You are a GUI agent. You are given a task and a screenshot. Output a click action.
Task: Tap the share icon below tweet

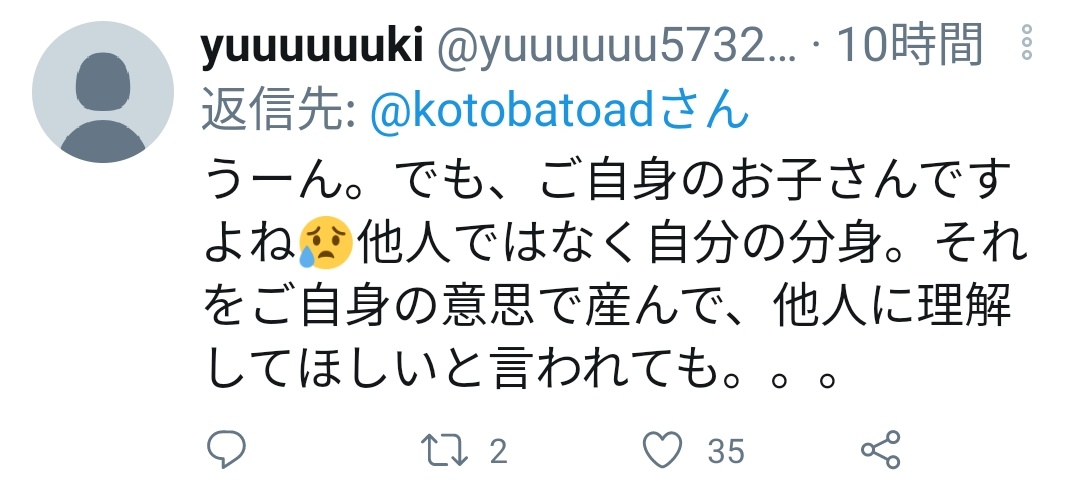(x=881, y=450)
